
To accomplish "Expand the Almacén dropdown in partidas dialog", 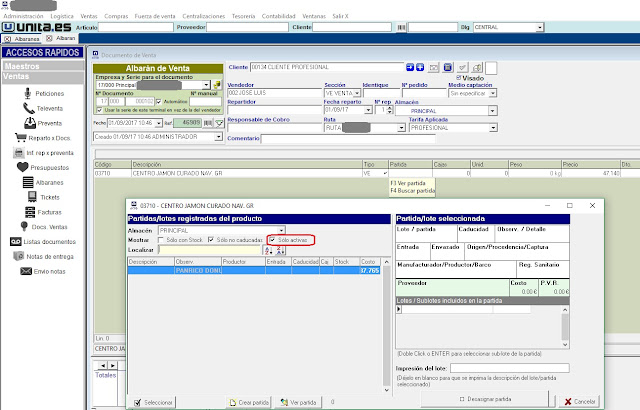I will point(281,230).
